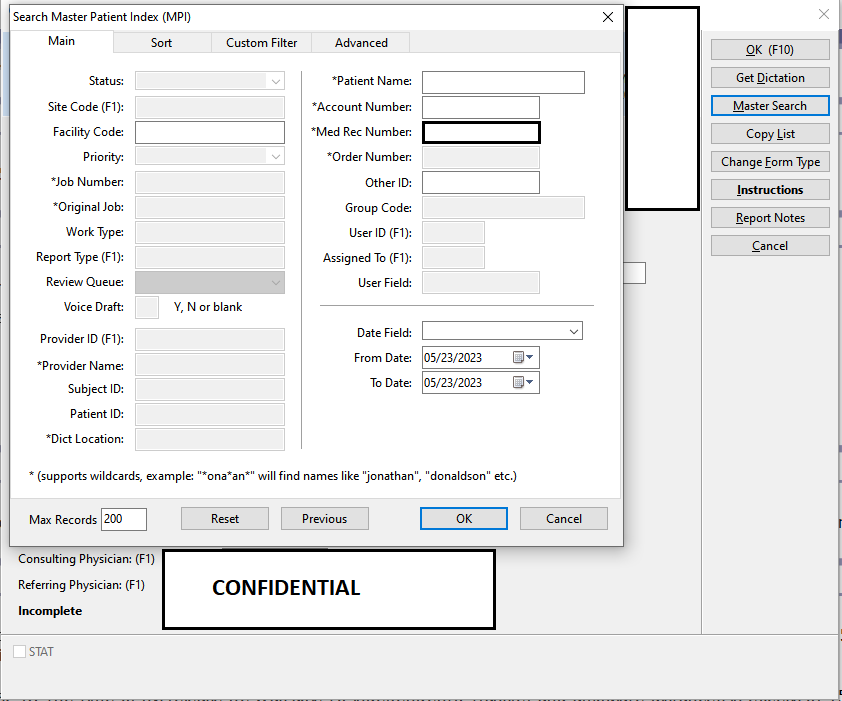The image size is (842, 701).
Task: Click the Max Records field showing 200
Action: pyautogui.click(x=124, y=519)
